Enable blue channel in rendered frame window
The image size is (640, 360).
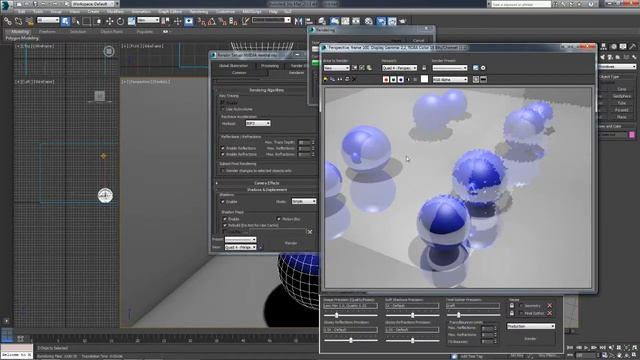click(400, 80)
